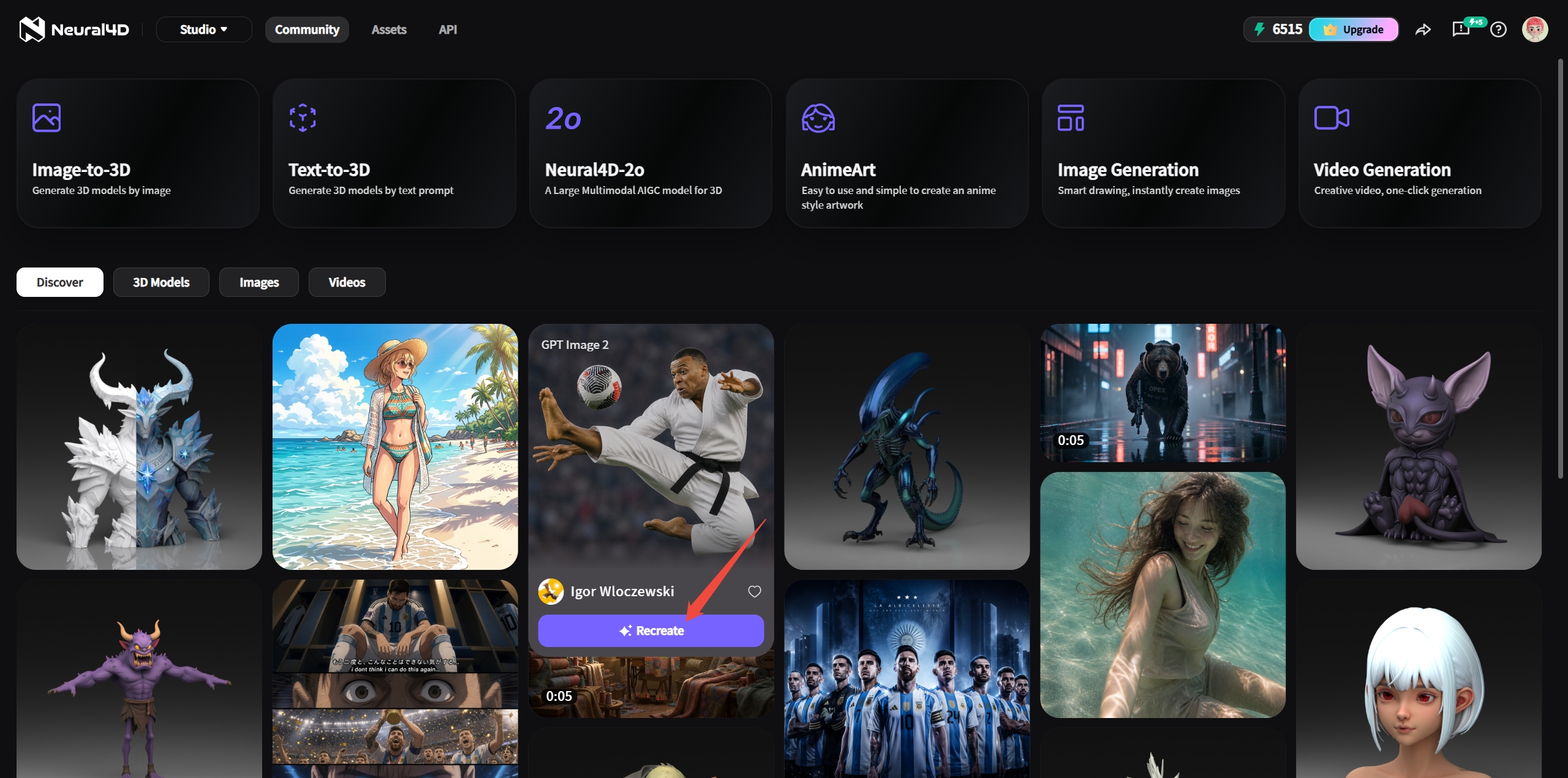
Task: Select the Discover filter
Action: pos(60,282)
